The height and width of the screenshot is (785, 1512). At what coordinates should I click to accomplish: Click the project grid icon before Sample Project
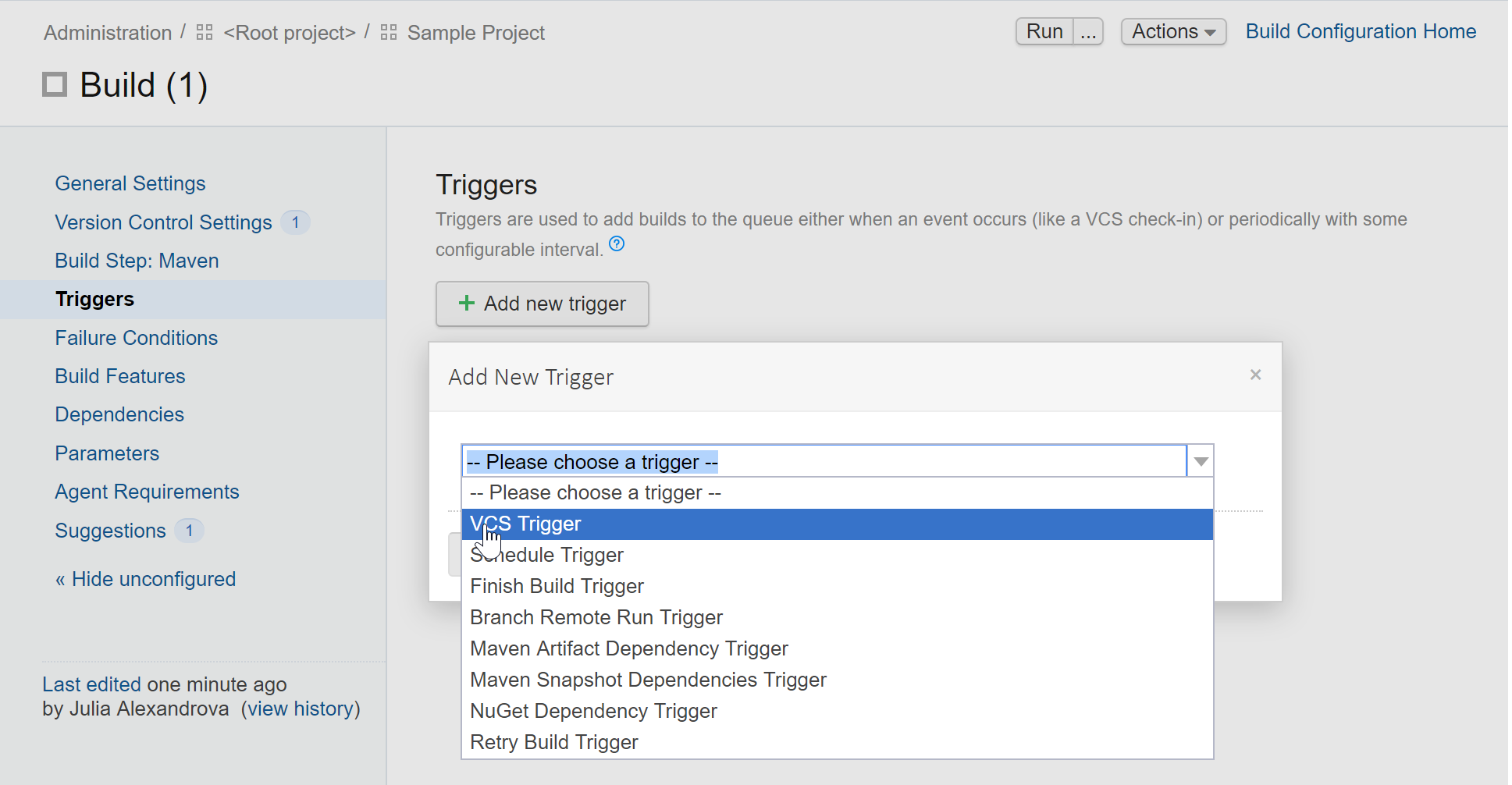(x=387, y=32)
